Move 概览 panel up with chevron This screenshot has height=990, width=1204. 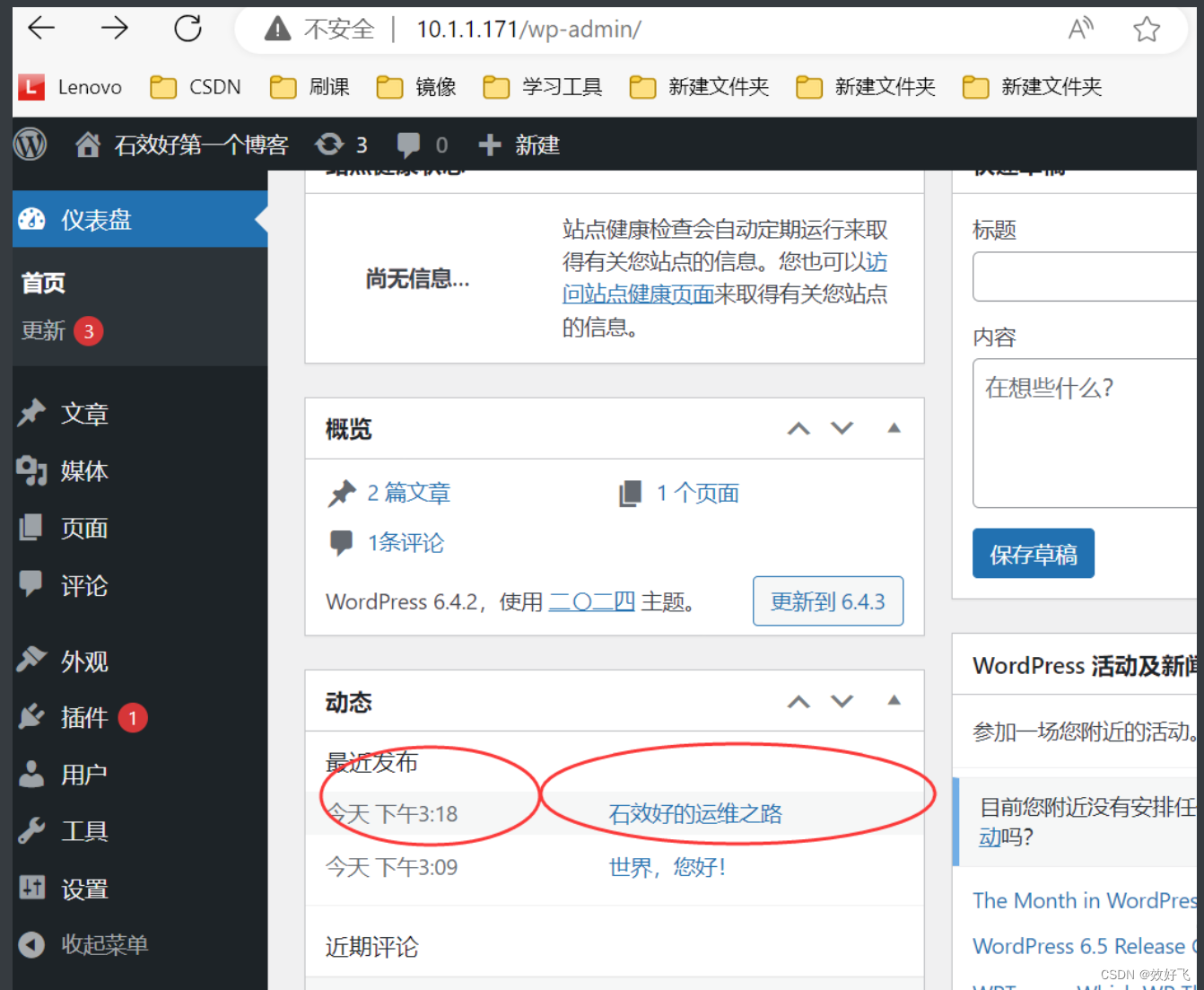coord(798,428)
